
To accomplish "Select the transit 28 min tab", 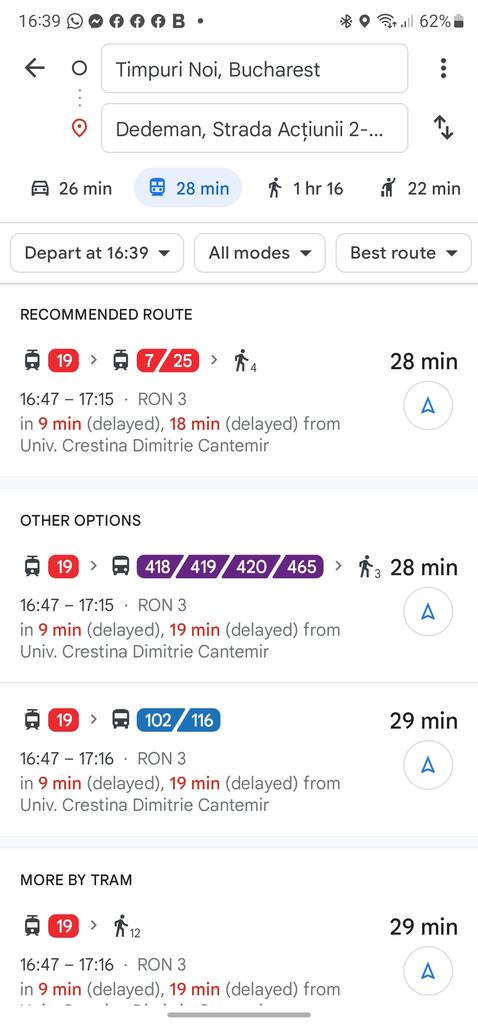I will pyautogui.click(x=188, y=188).
